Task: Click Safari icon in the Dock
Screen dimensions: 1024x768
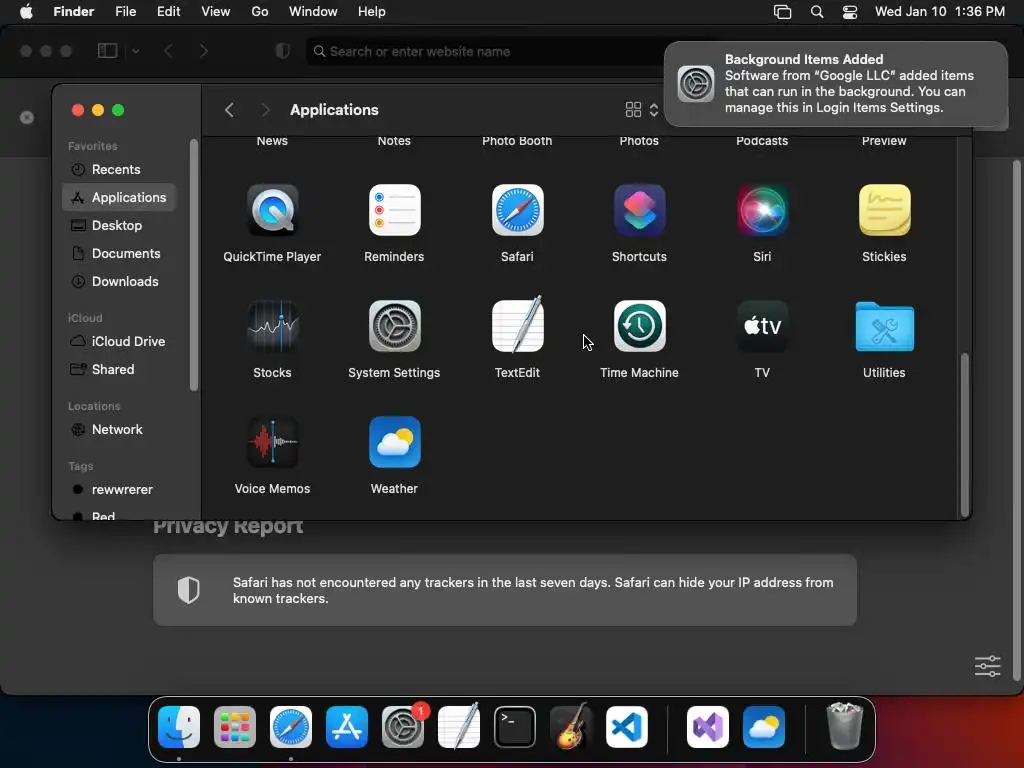Action: click(291, 727)
